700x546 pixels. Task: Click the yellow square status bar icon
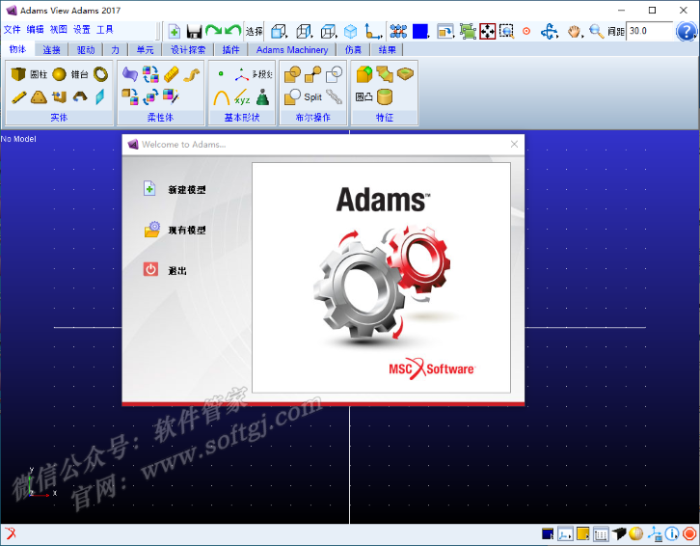click(x=583, y=534)
